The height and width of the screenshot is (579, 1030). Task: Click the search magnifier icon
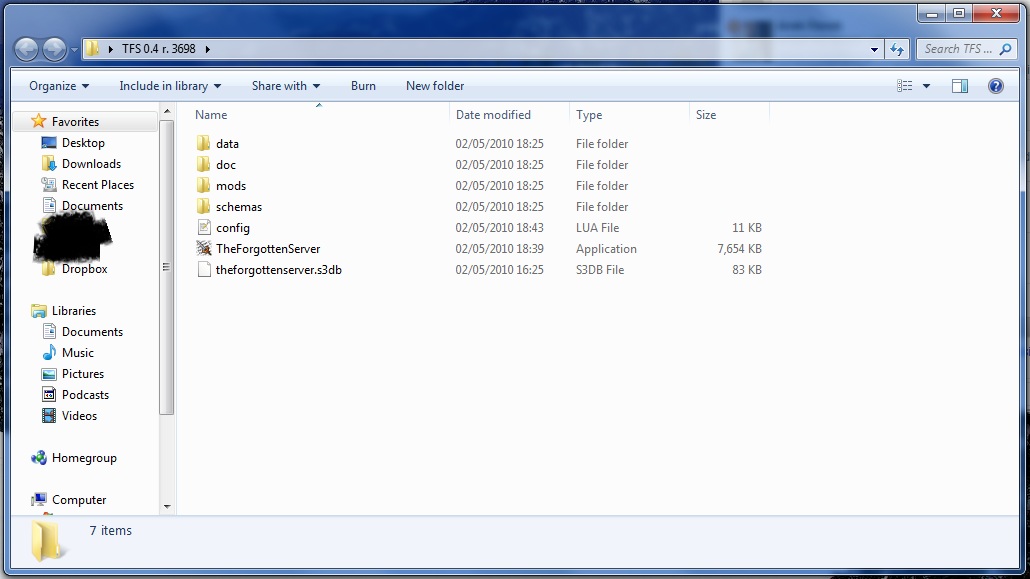(1006, 49)
